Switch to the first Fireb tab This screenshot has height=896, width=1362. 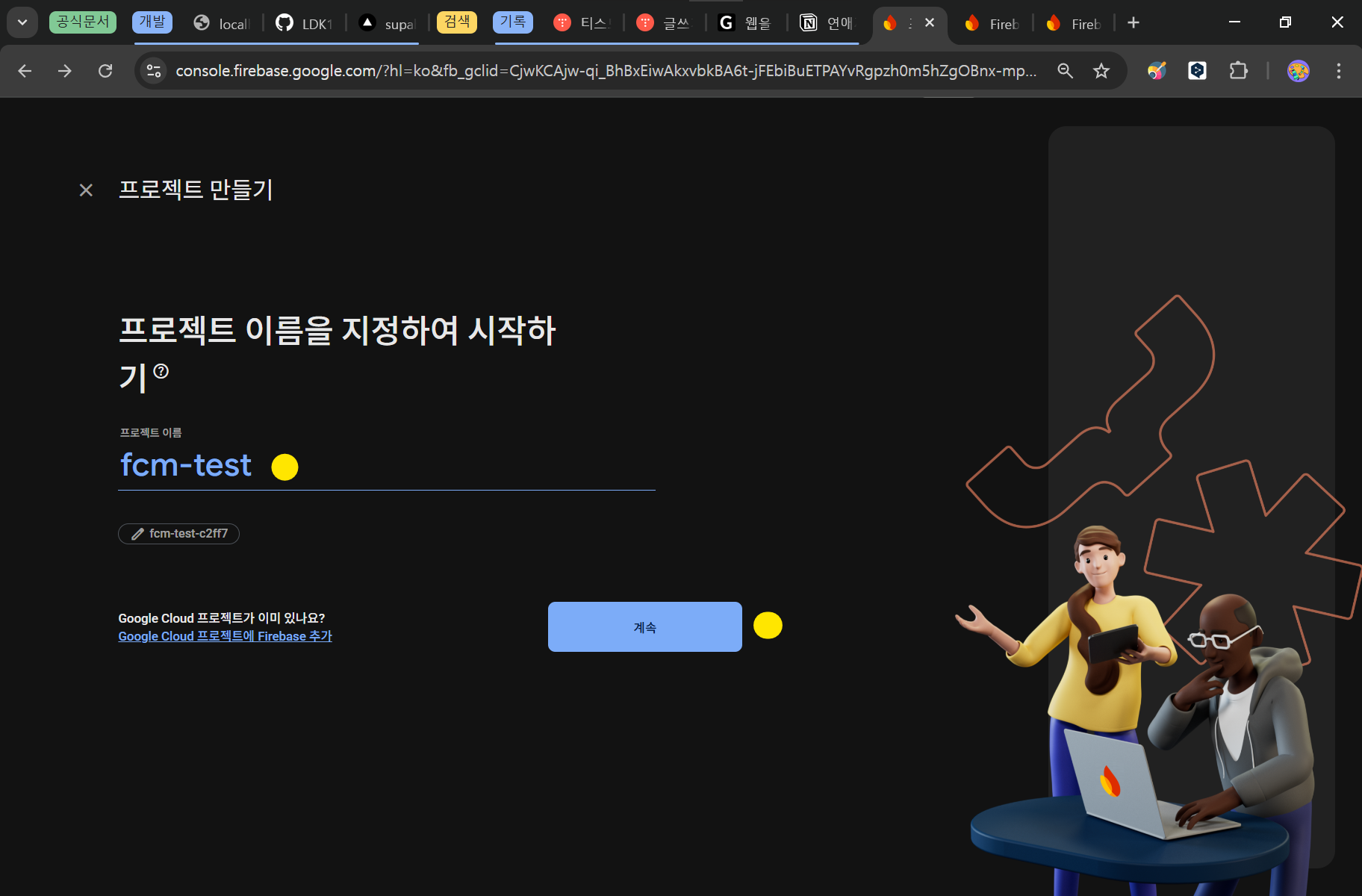tap(992, 23)
